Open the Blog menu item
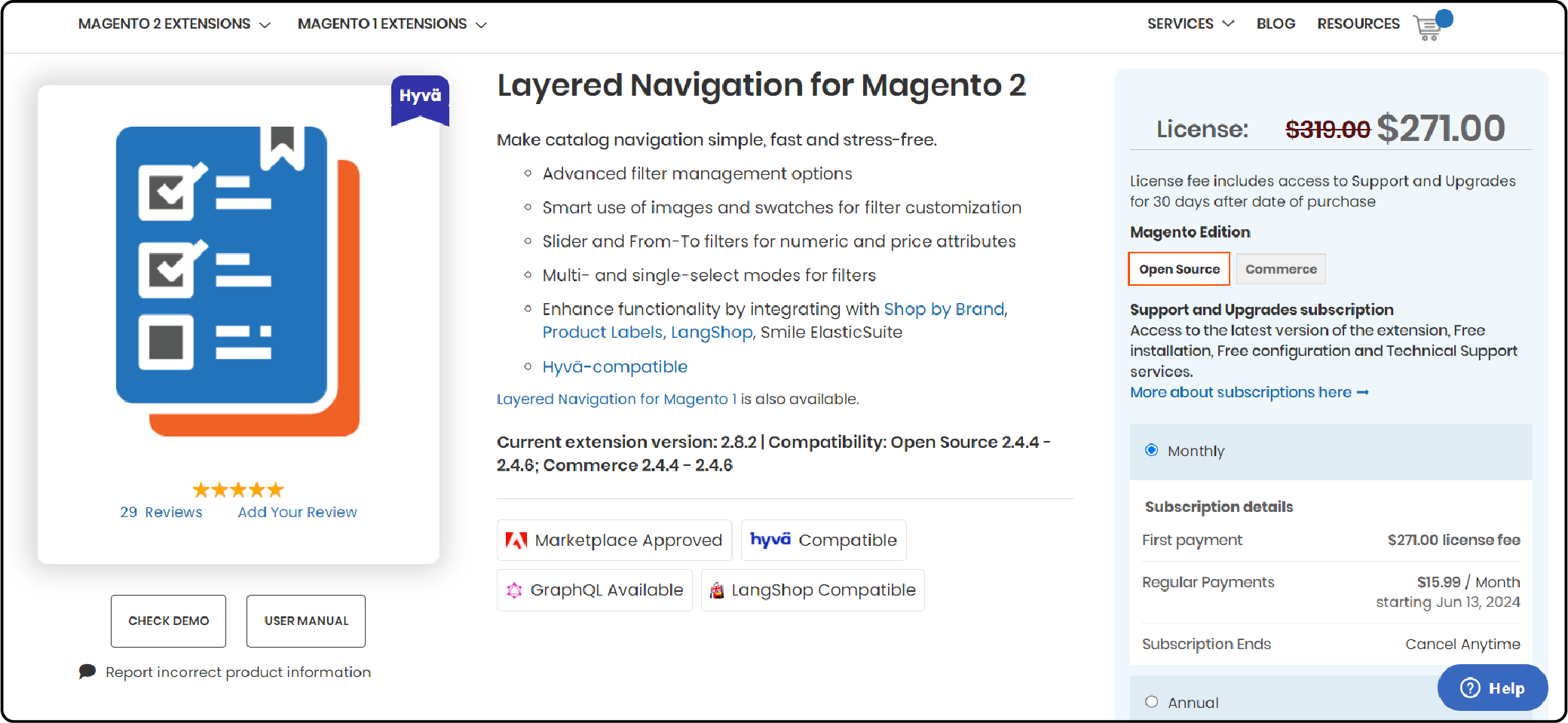Screen dimensions: 1568x723 (1276, 24)
